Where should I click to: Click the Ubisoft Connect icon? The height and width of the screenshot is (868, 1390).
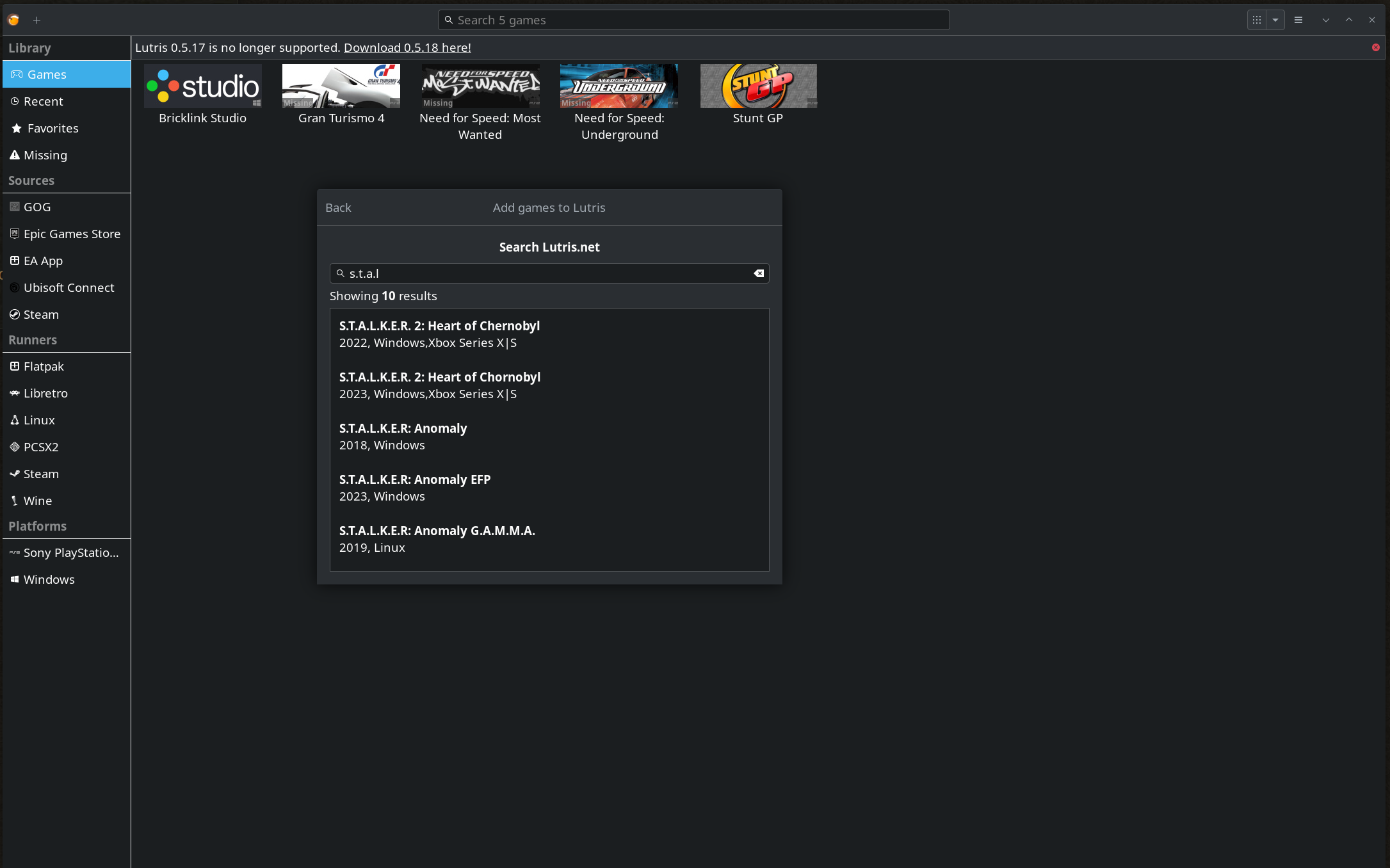pos(15,287)
